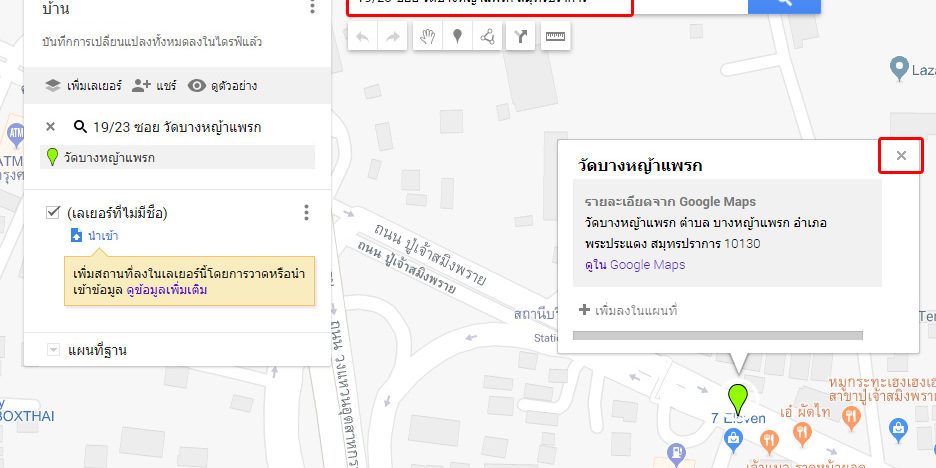Screen dimensions: 936x468
Task: Select the add marker tool
Action: [x=457, y=38]
